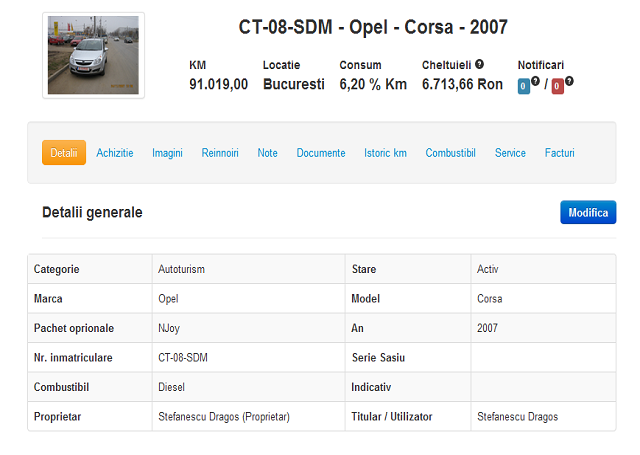
Task: Click the blue notifications count badge
Action: tap(523, 86)
